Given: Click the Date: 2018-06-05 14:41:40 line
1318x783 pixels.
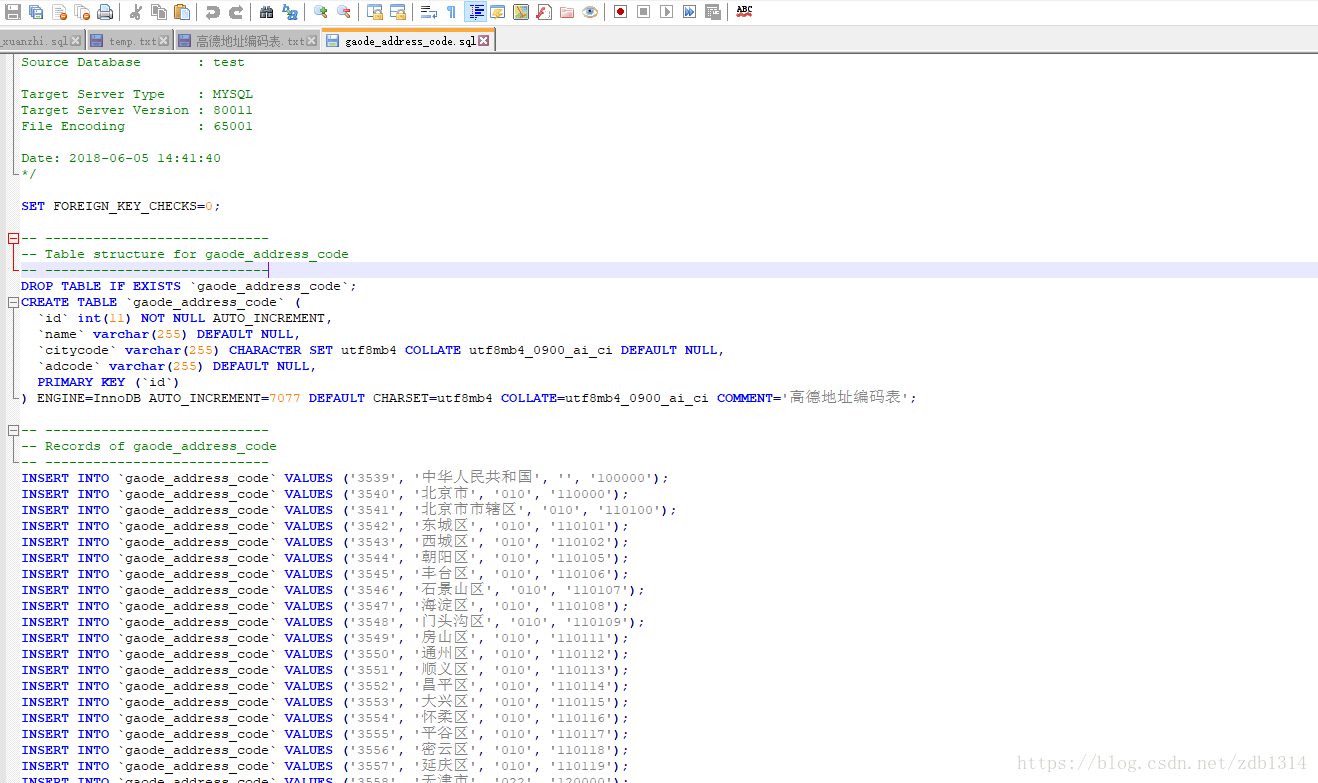Looking at the screenshot, I should [121, 158].
